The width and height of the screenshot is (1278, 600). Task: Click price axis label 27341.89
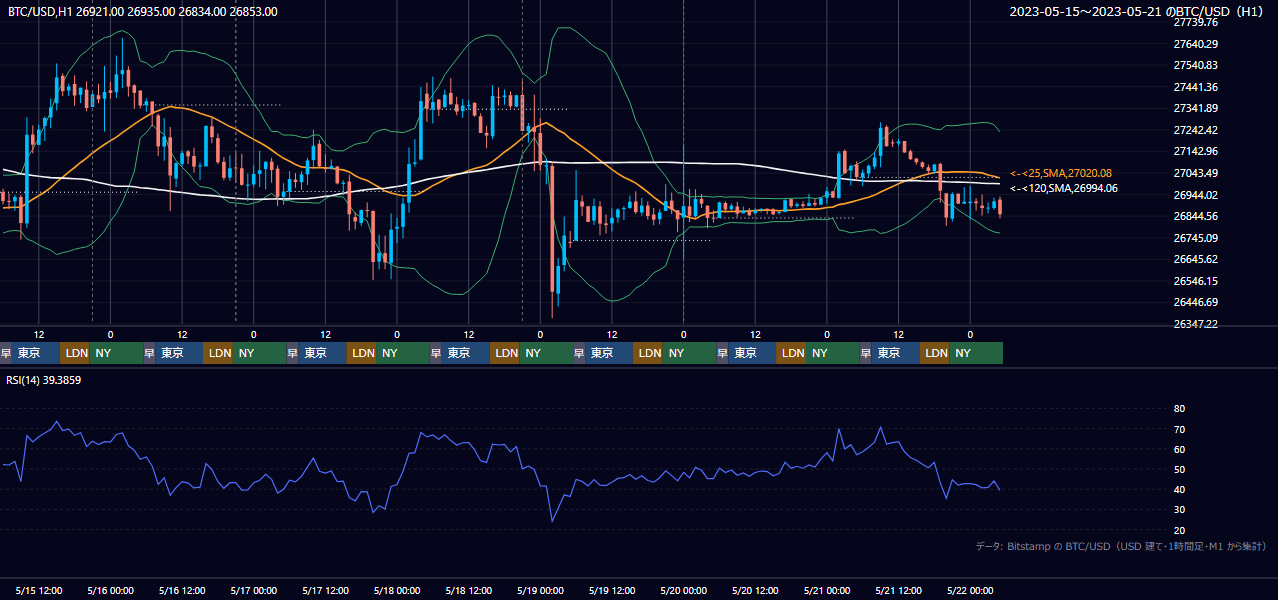(1196, 108)
